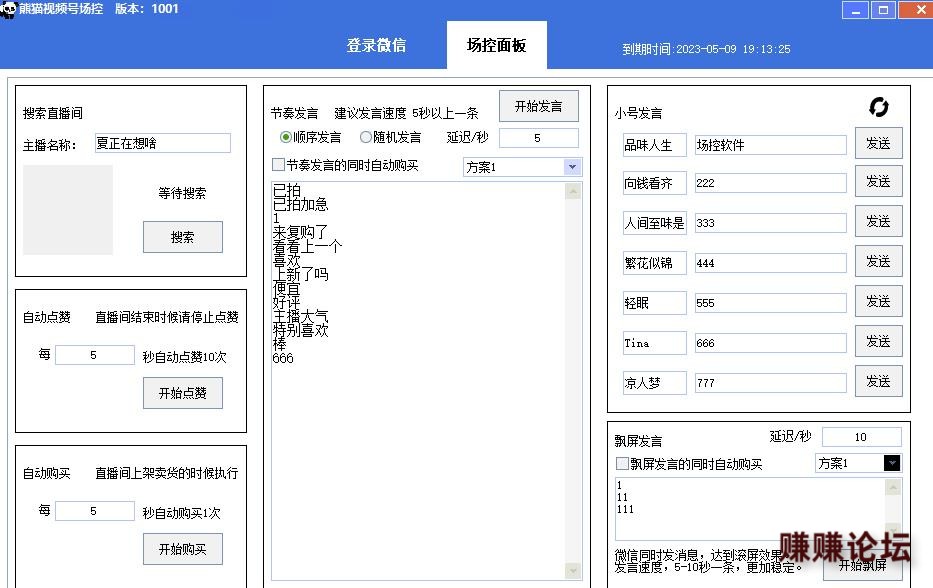The height and width of the screenshot is (588, 933).
Task: Click the message field containing 777
Action: (x=771, y=382)
